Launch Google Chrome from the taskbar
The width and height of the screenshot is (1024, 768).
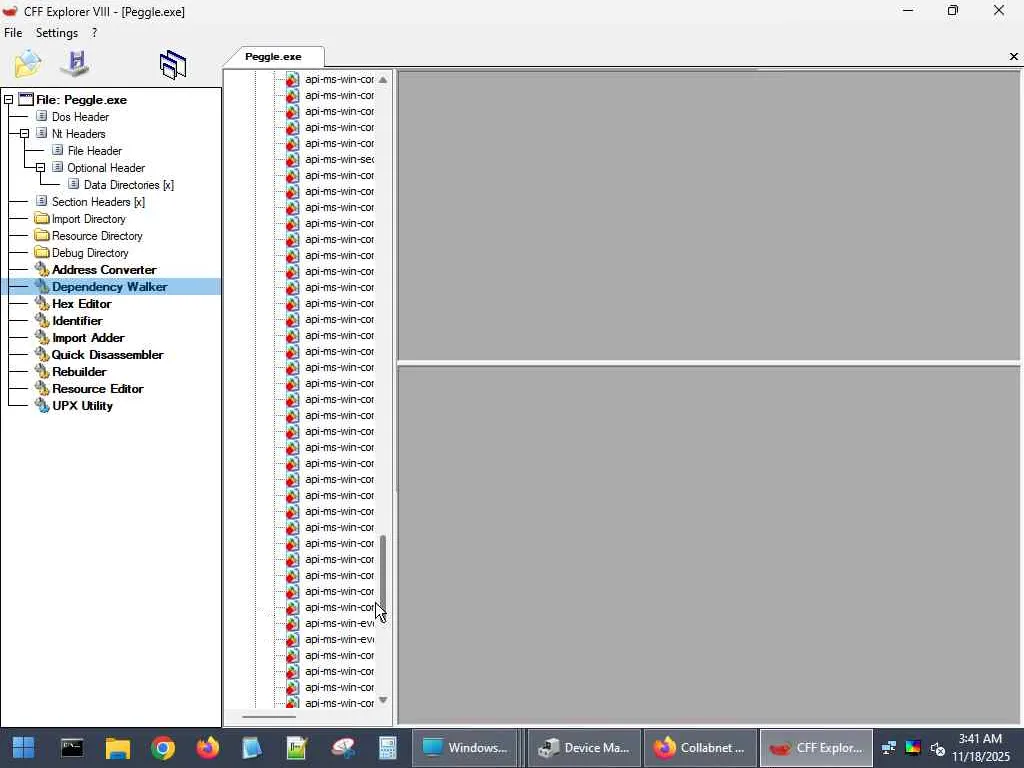pos(163,748)
